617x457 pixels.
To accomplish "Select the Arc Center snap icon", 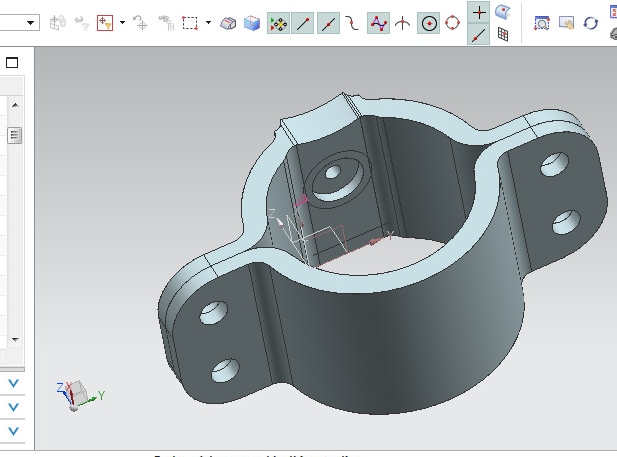I will (429, 22).
